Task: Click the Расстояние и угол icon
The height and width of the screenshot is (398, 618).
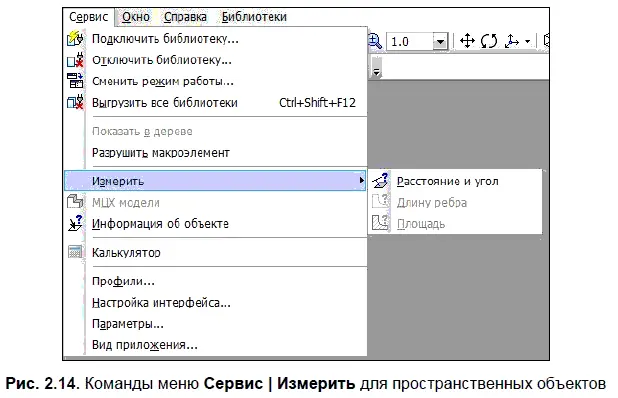Action: pyautogui.click(x=380, y=180)
